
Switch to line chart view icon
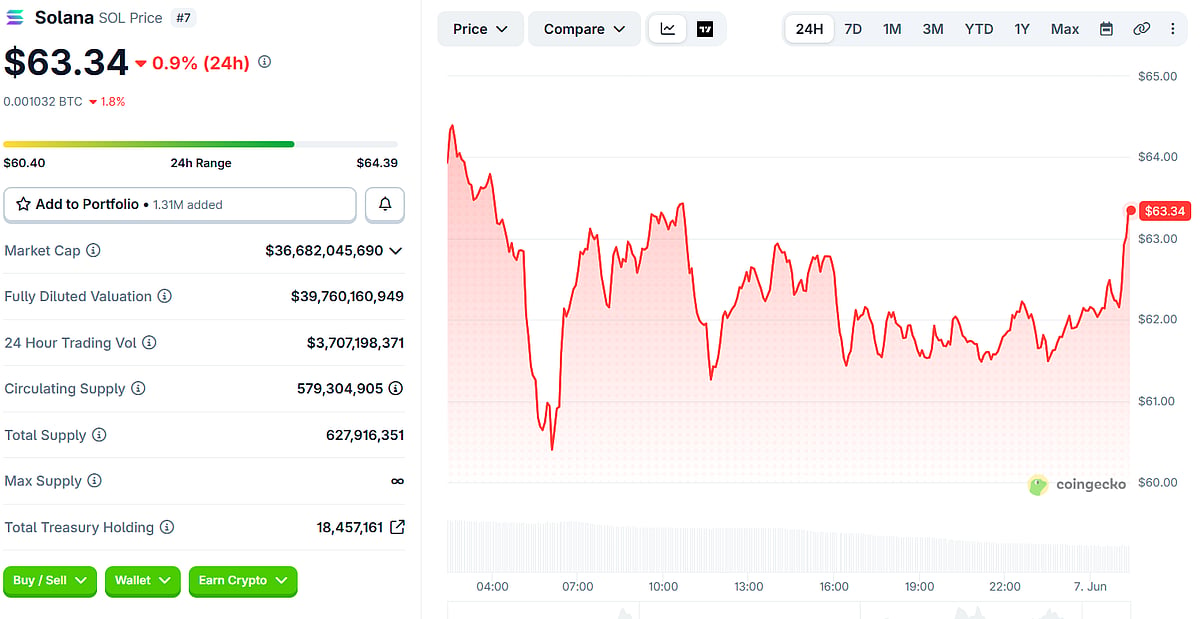[x=667, y=29]
